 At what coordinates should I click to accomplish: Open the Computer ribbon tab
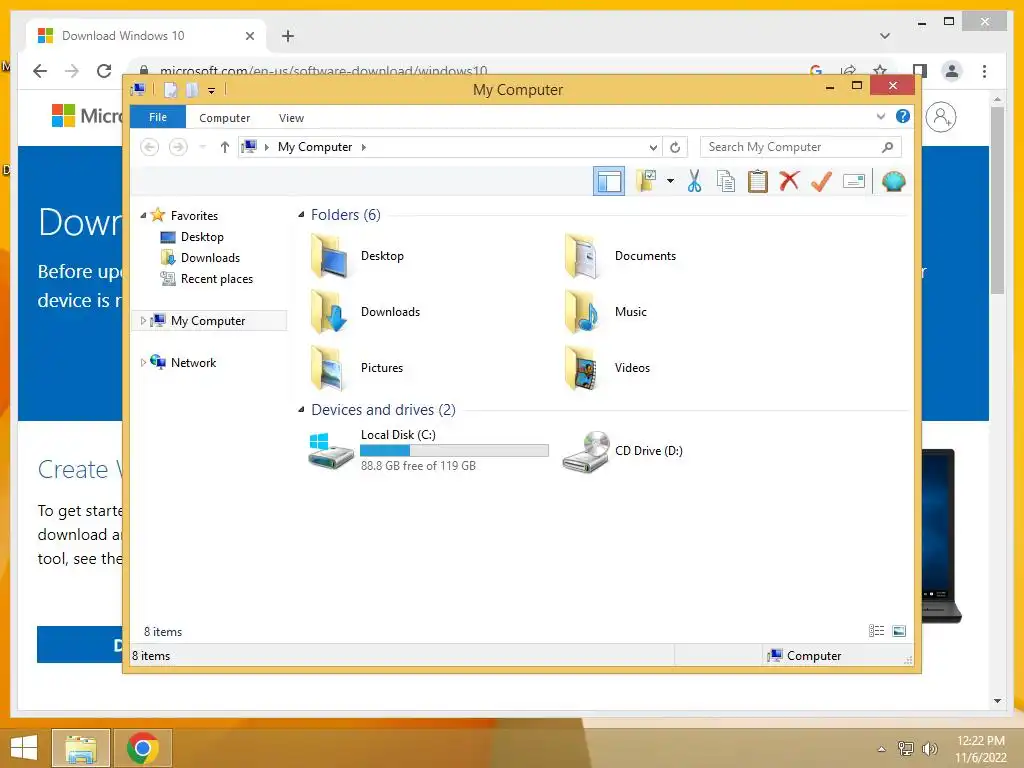(225, 118)
